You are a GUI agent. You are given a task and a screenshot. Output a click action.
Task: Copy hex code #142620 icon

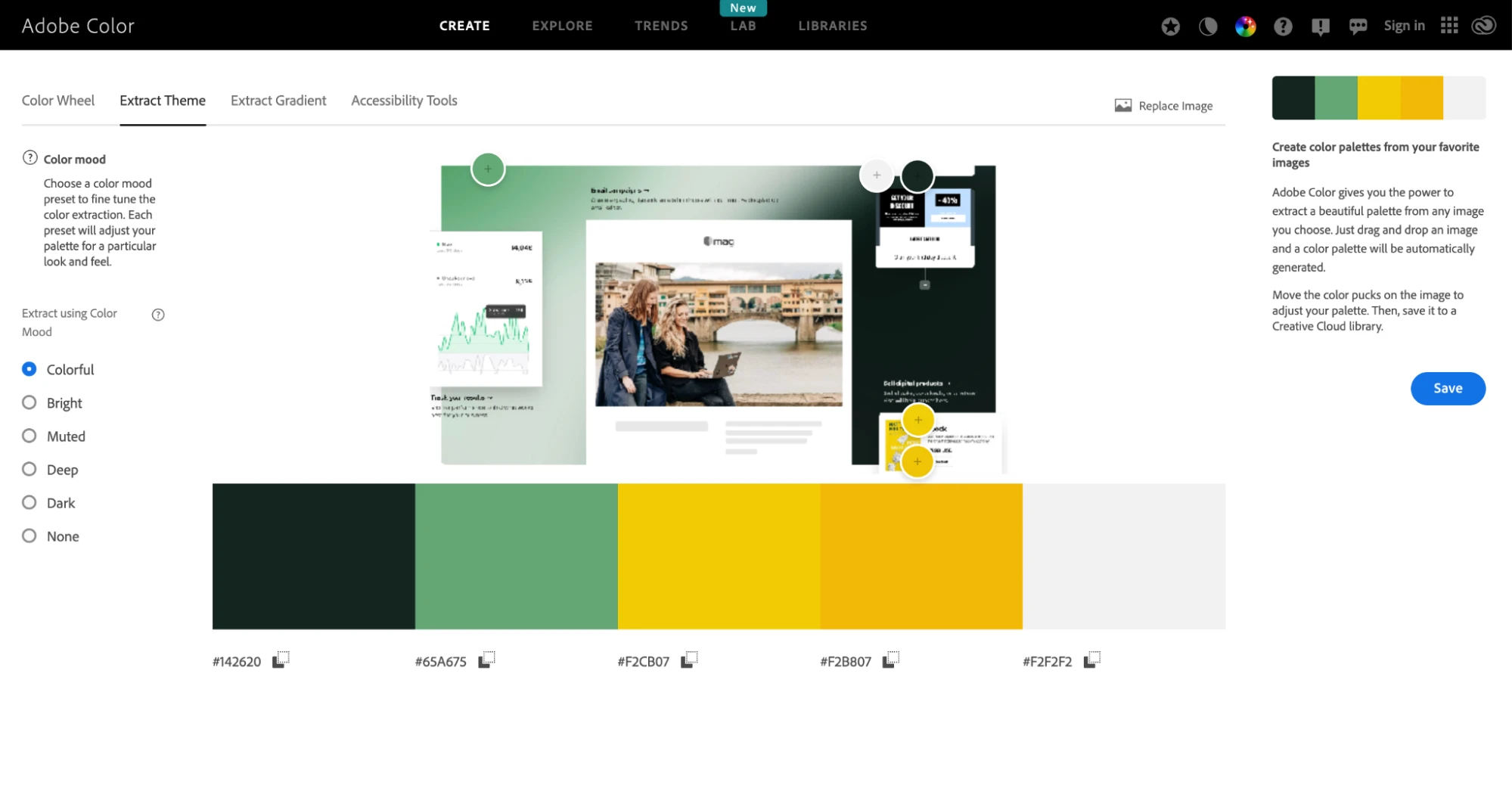[x=281, y=660]
